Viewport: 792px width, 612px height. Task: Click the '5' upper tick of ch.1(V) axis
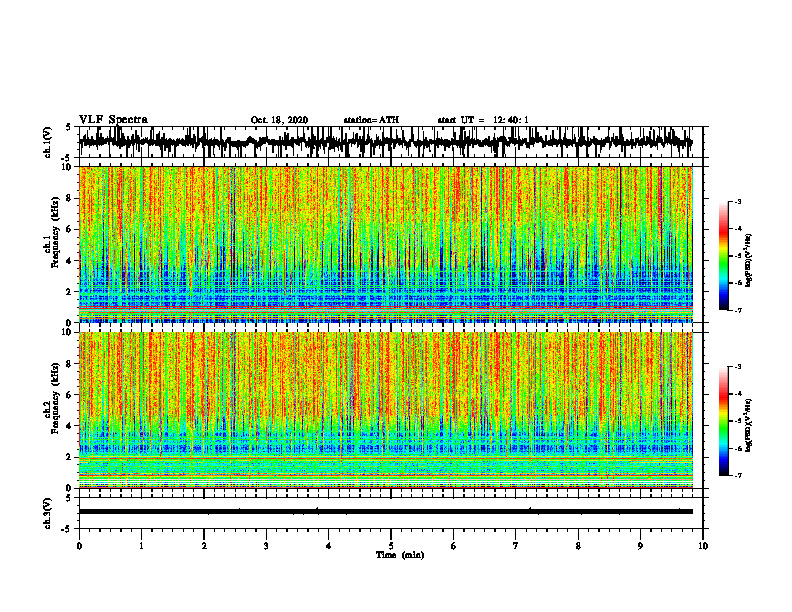(68, 127)
